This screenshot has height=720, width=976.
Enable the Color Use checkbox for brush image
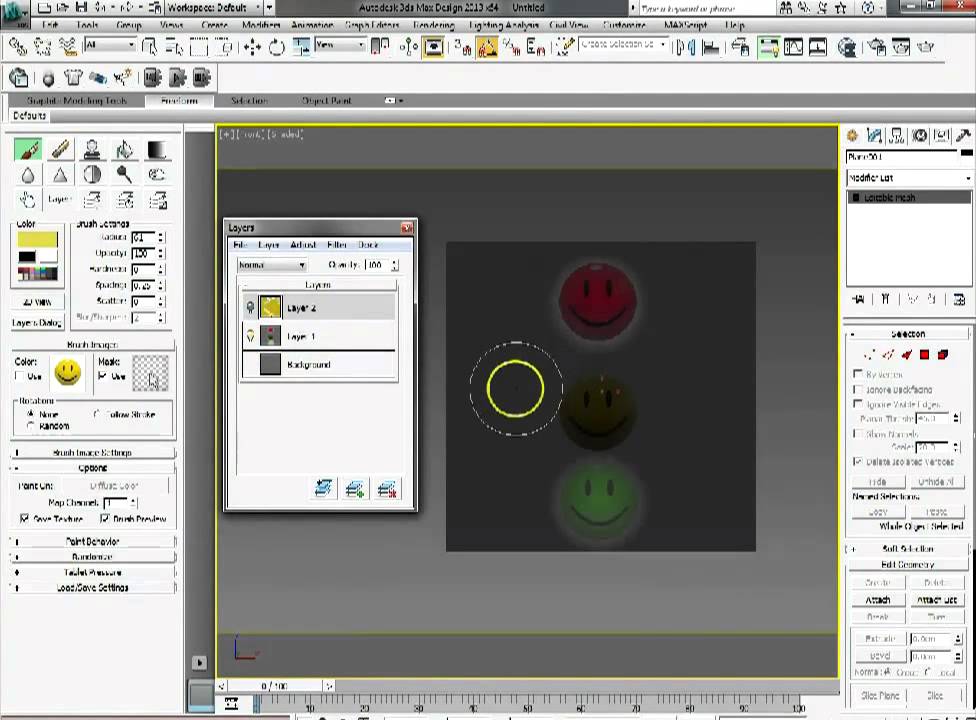point(19,376)
